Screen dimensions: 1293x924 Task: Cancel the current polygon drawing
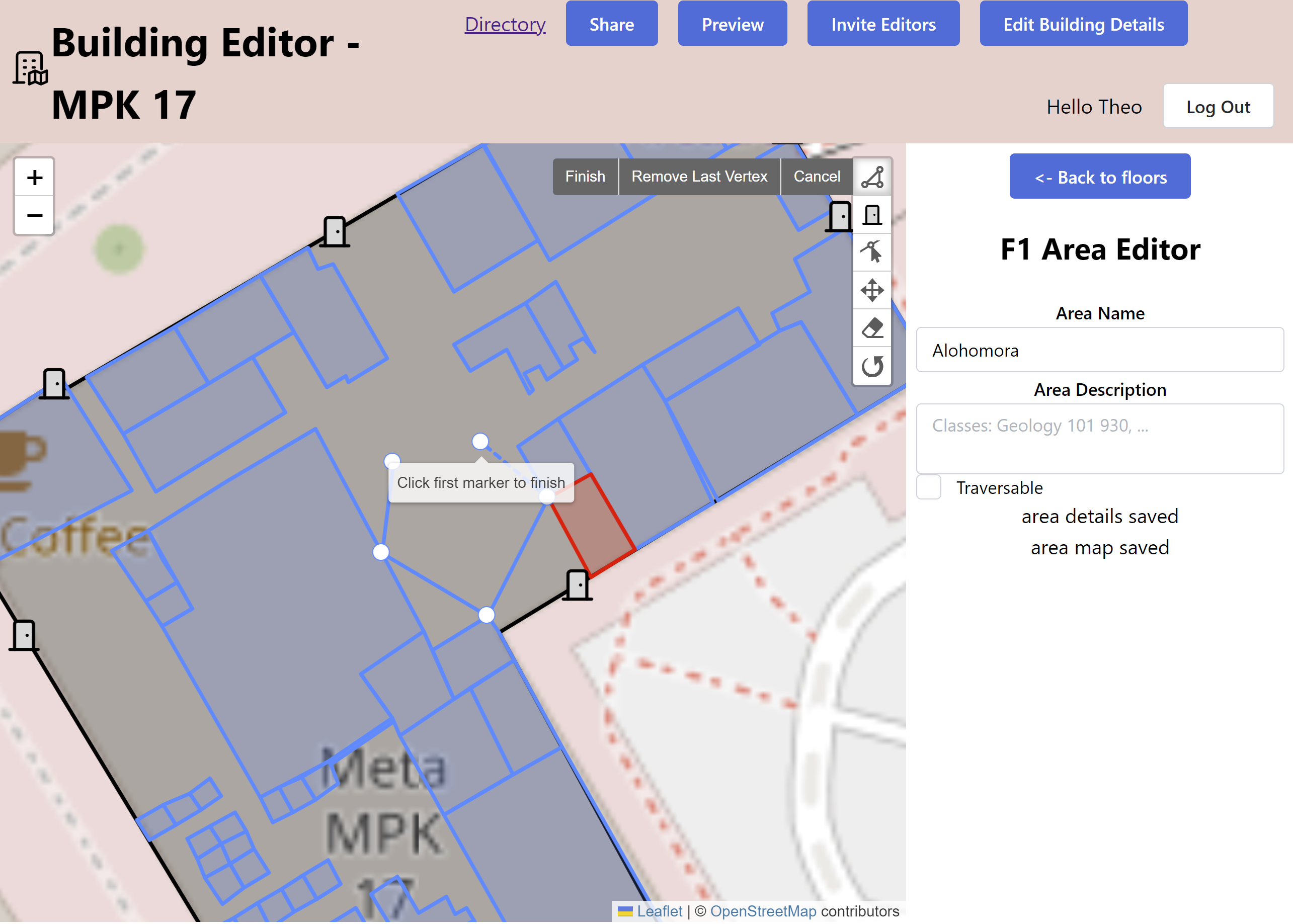816,177
